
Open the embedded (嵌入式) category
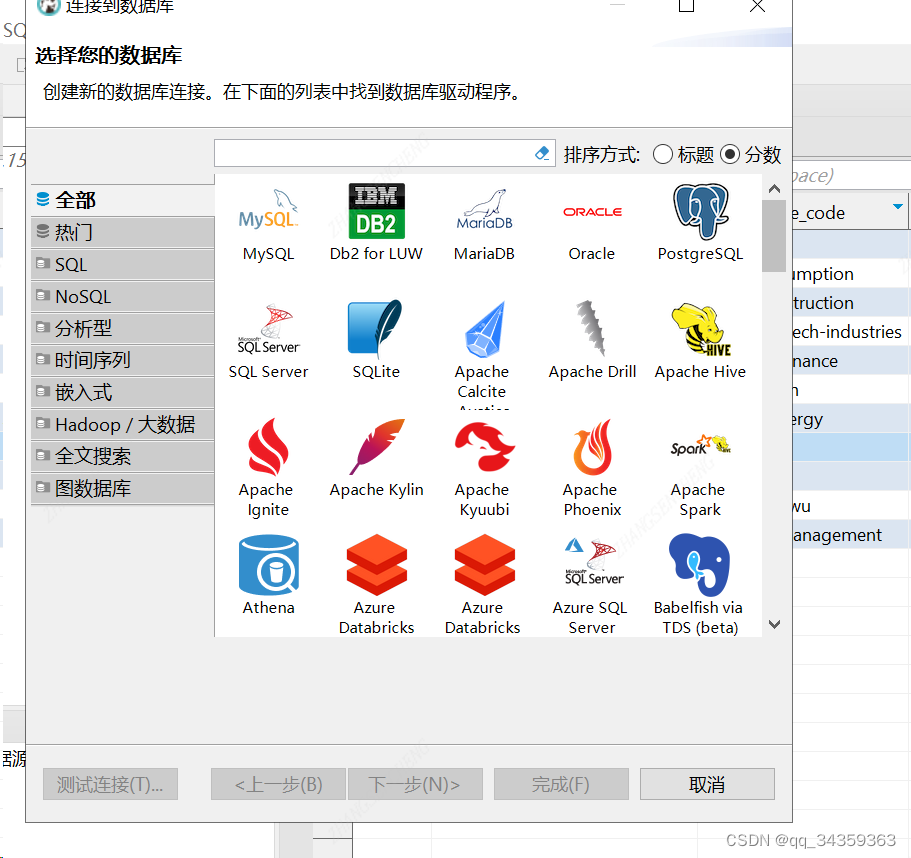pos(123,392)
